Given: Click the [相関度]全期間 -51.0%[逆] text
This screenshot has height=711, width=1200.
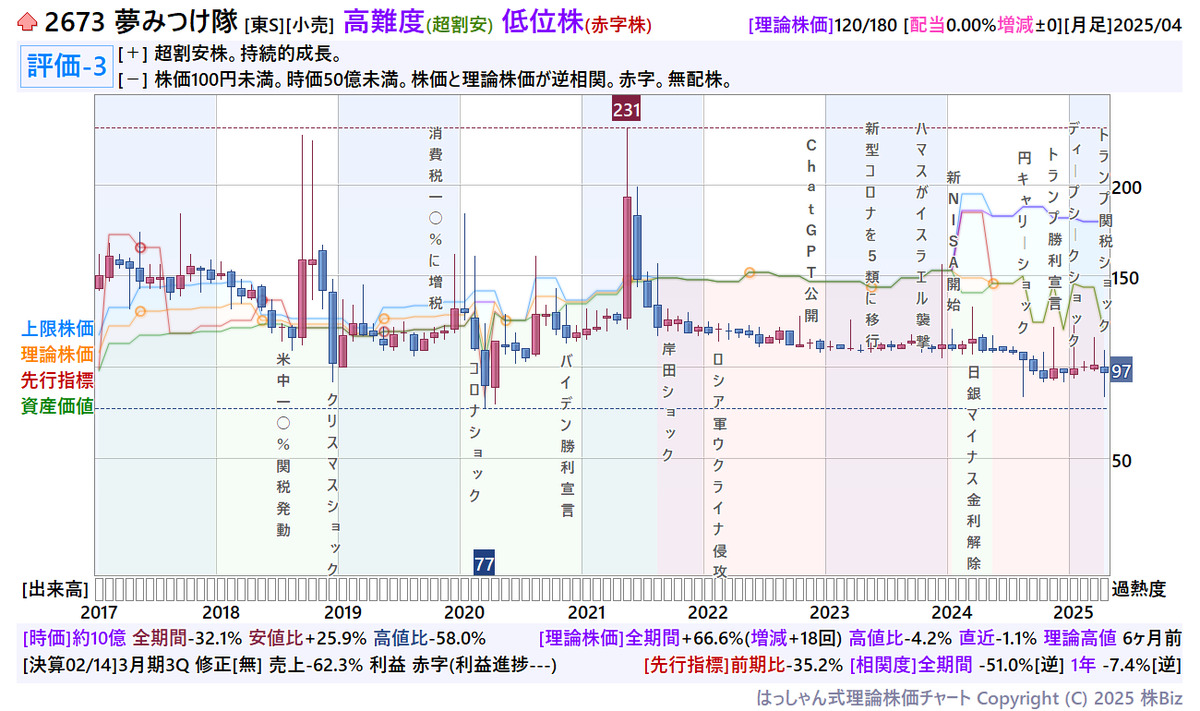Looking at the screenshot, I should click(x=1015, y=663).
